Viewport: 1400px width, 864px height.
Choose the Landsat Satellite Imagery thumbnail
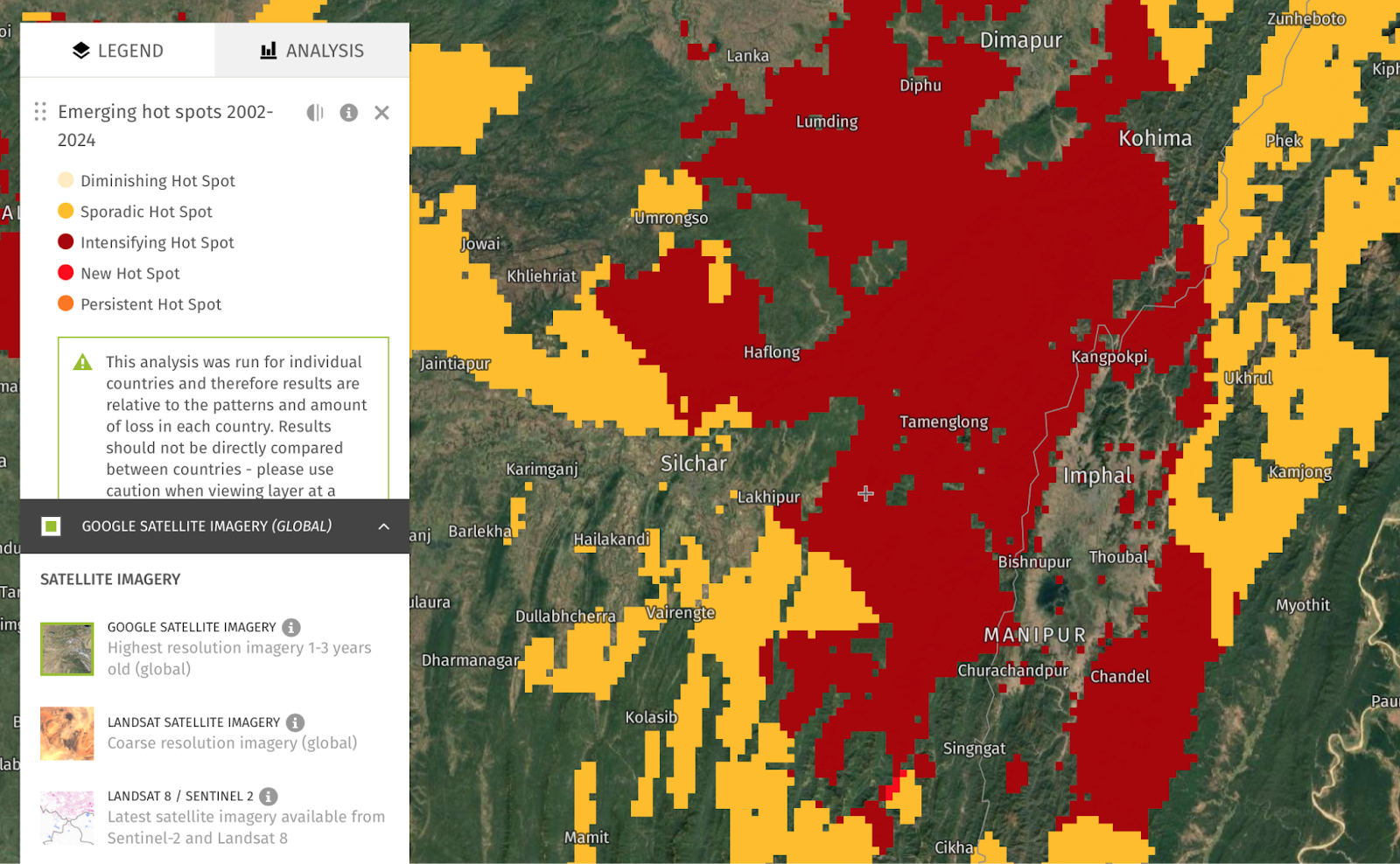coord(66,733)
